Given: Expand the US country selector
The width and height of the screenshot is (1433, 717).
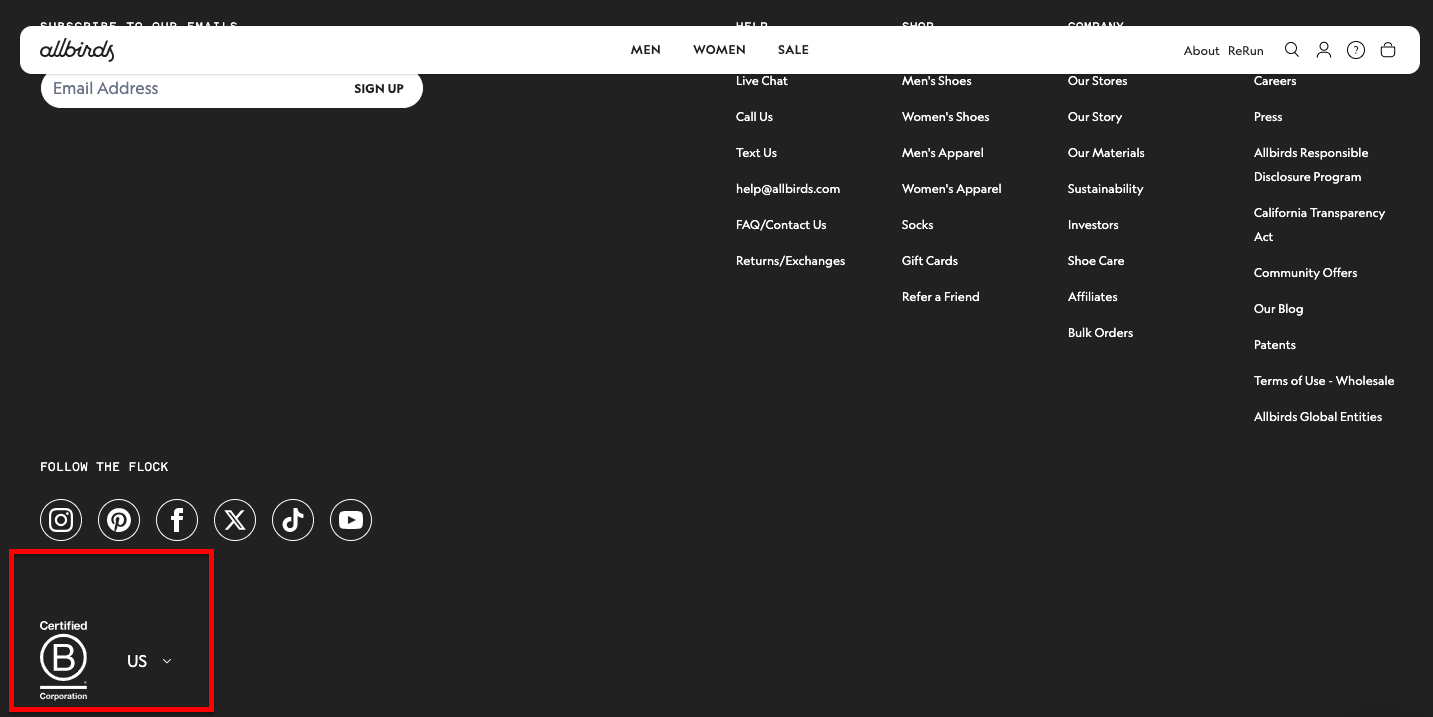Looking at the screenshot, I should [x=149, y=660].
